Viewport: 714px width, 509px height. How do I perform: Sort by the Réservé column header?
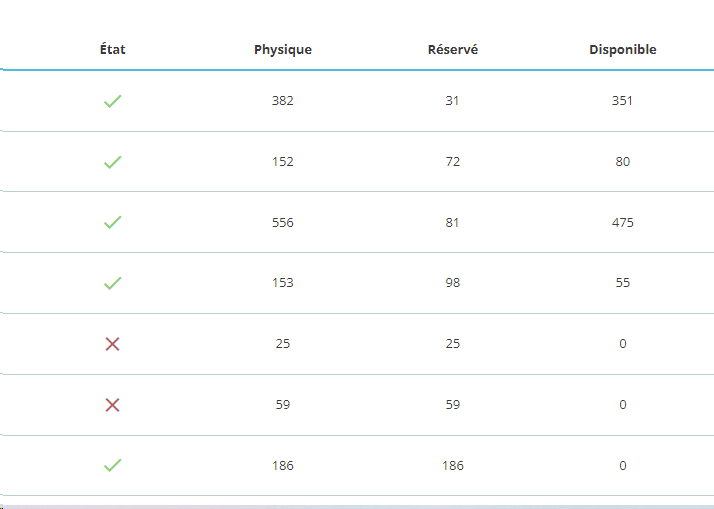(453, 50)
